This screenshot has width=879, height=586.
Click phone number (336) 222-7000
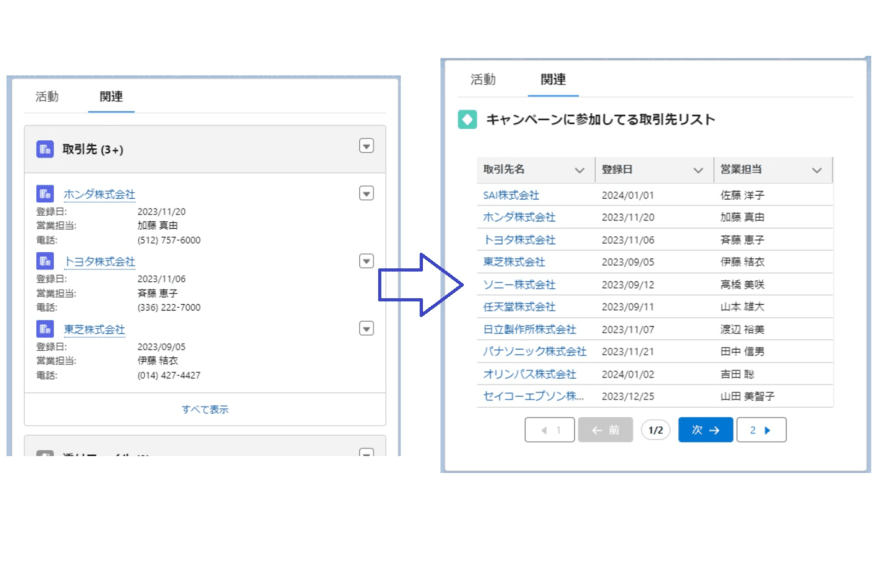click(169, 307)
